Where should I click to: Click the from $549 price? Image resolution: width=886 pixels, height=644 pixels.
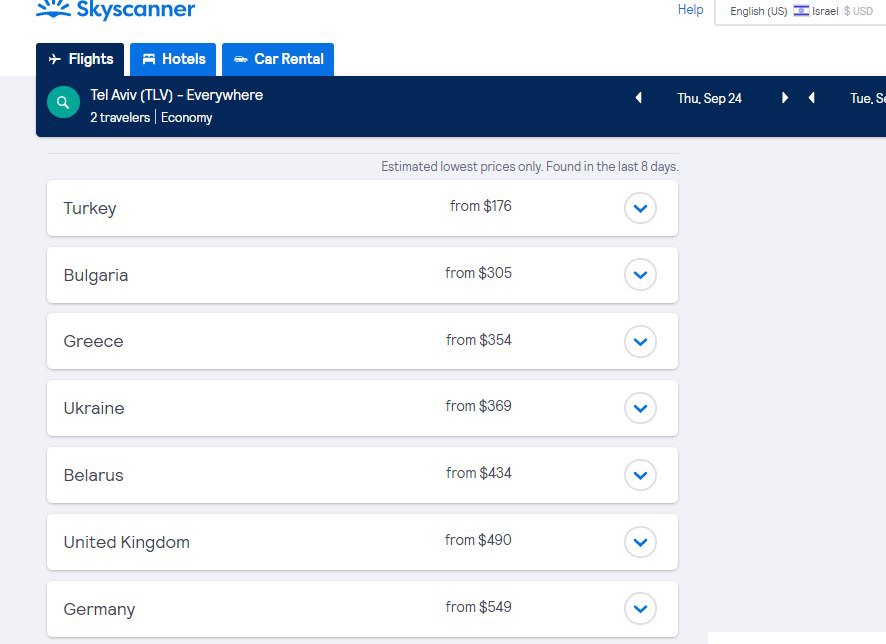[478, 607]
